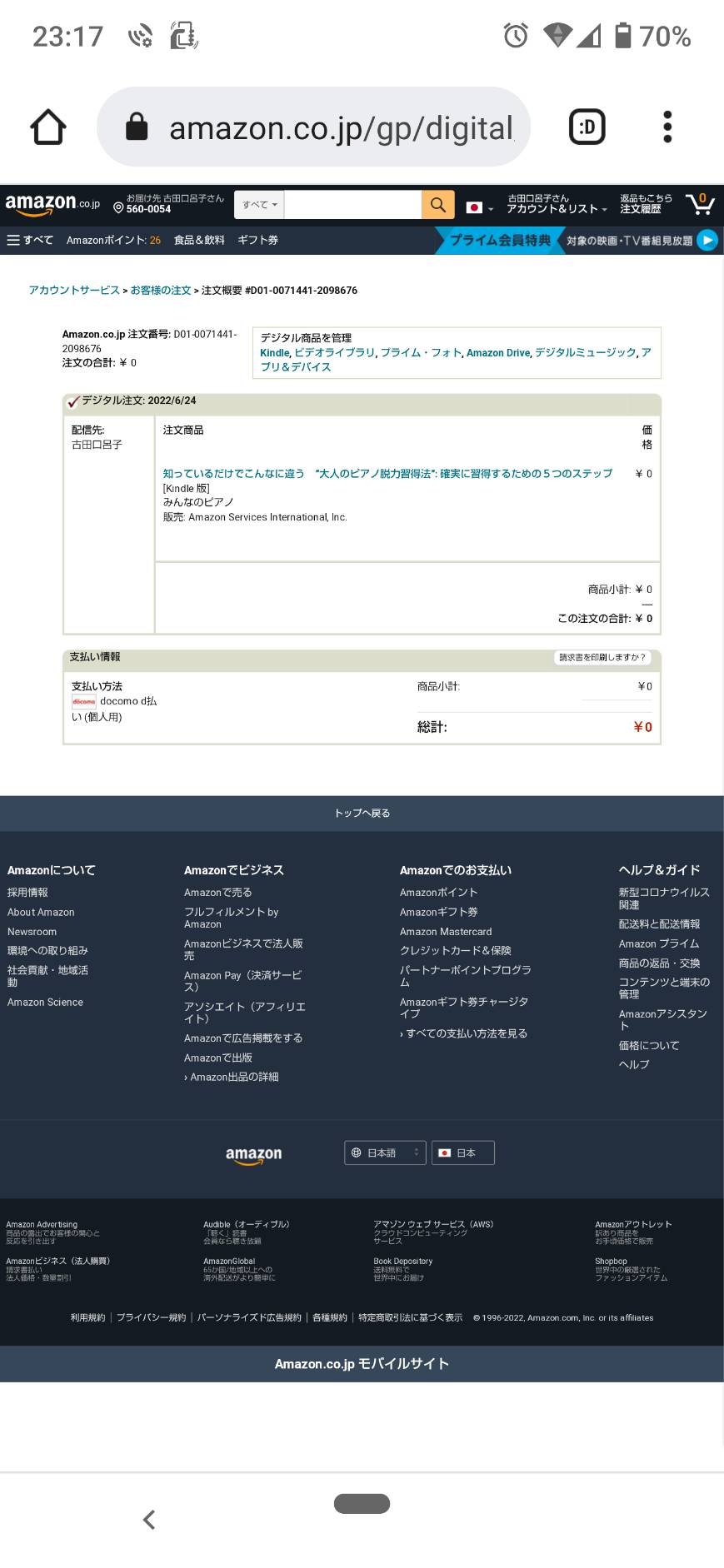Viewport: 724px width, 1568px height.
Task: Tap the Android back arrow
Action: [149, 1520]
